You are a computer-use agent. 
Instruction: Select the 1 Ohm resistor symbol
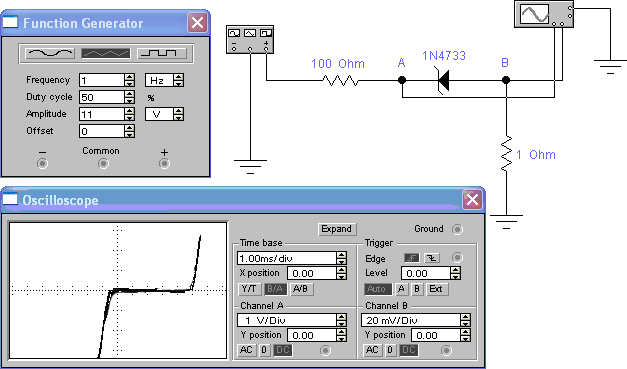click(506, 154)
